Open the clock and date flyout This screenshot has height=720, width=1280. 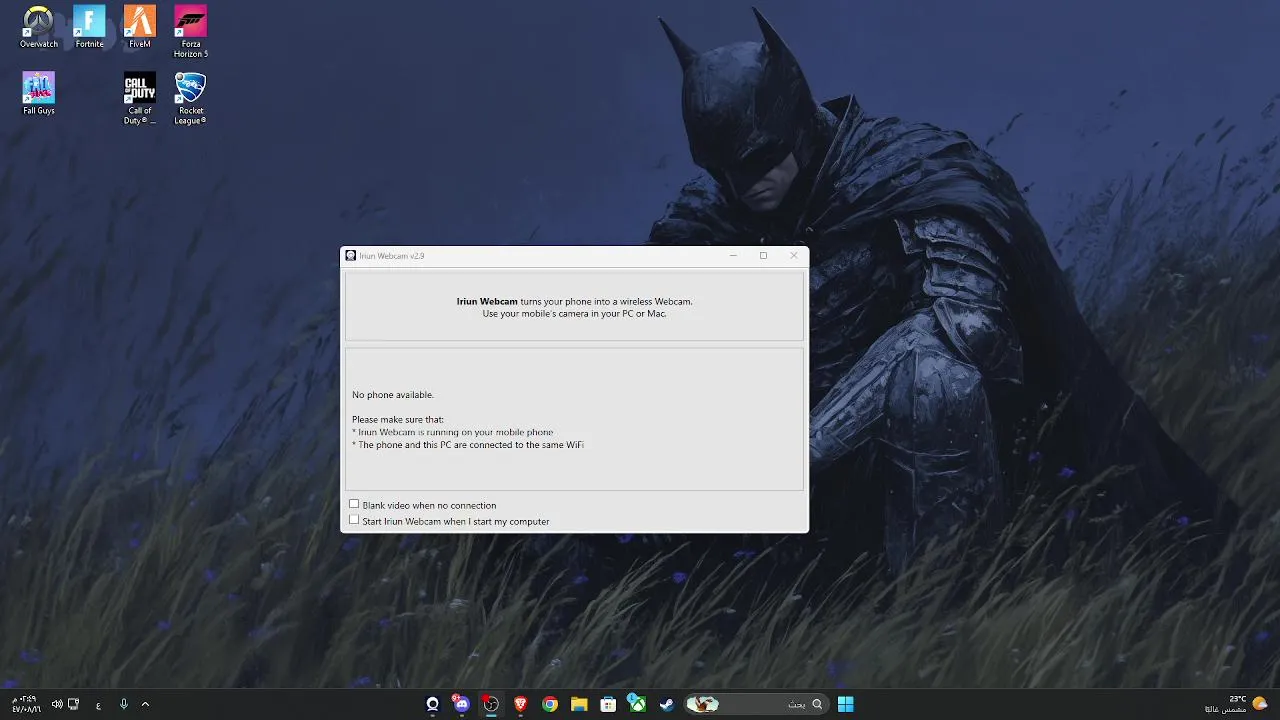pyautogui.click(x=26, y=704)
